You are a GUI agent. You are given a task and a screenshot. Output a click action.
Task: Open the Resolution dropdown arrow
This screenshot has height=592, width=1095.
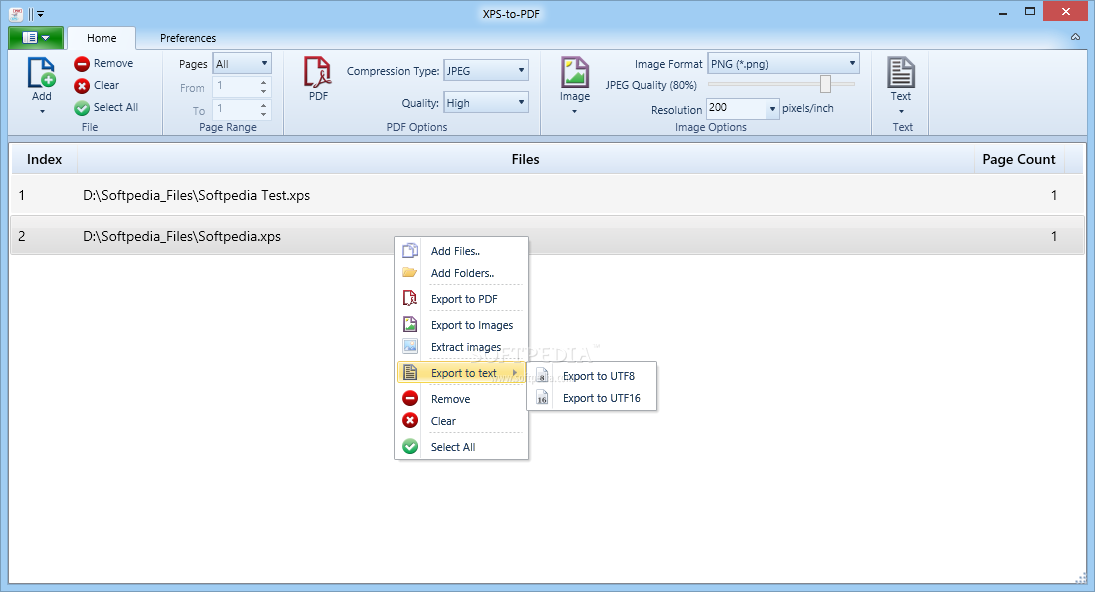[772, 109]
